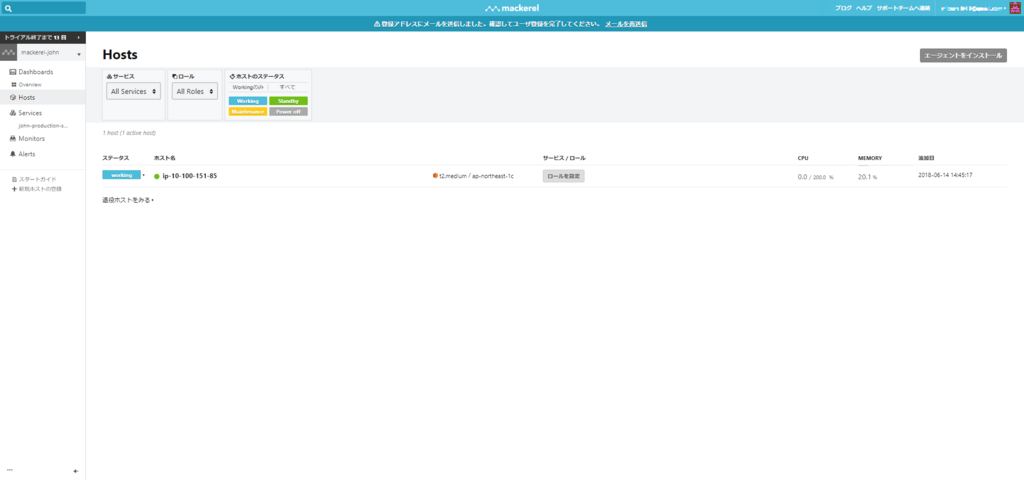Open the ブログ link in header
The height and width of the screenshot is (480, 1024).
coord(843,8)
